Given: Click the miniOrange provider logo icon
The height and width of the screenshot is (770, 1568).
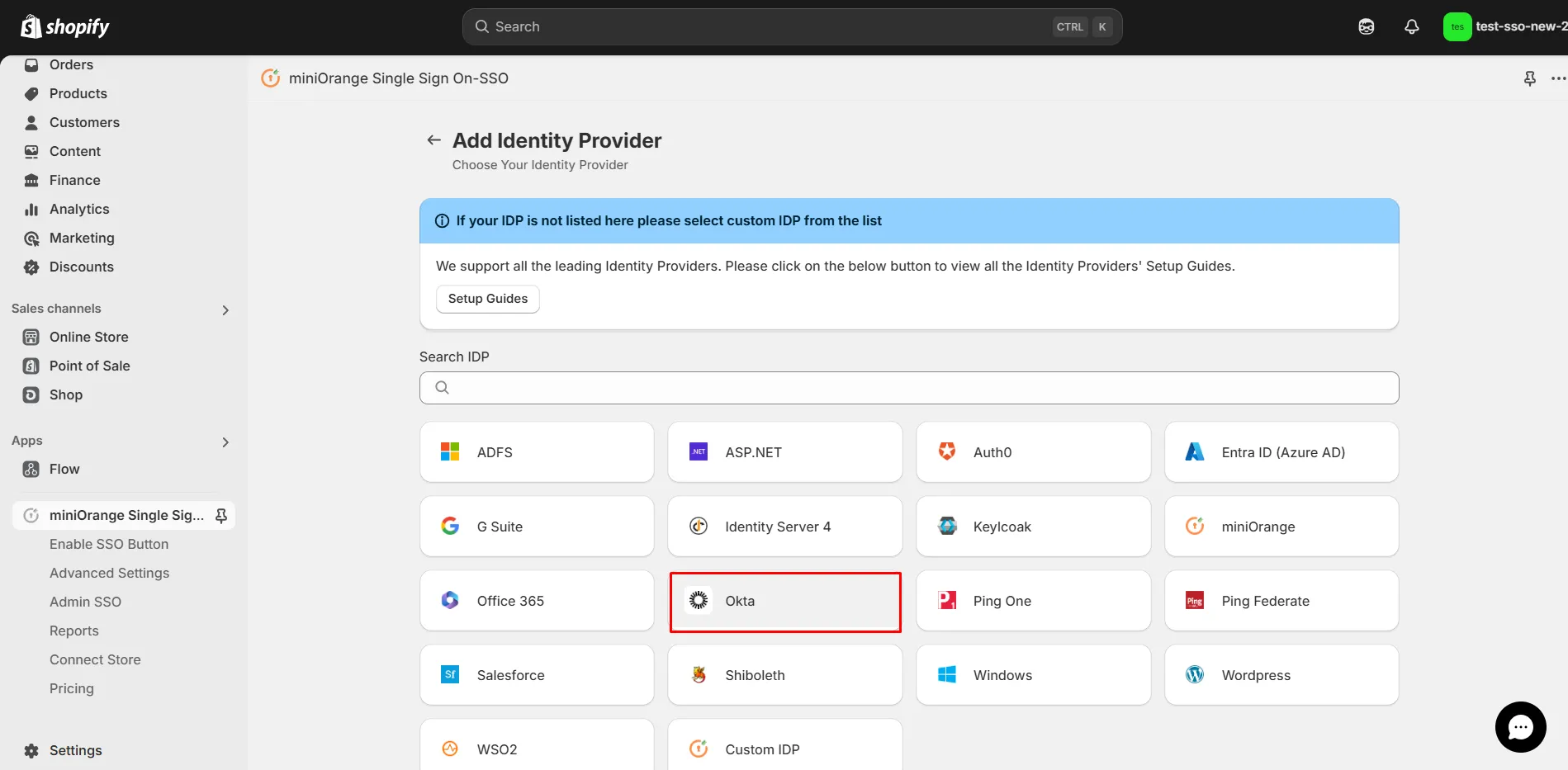Looking at the screenshot, I should coord(1195,527).
